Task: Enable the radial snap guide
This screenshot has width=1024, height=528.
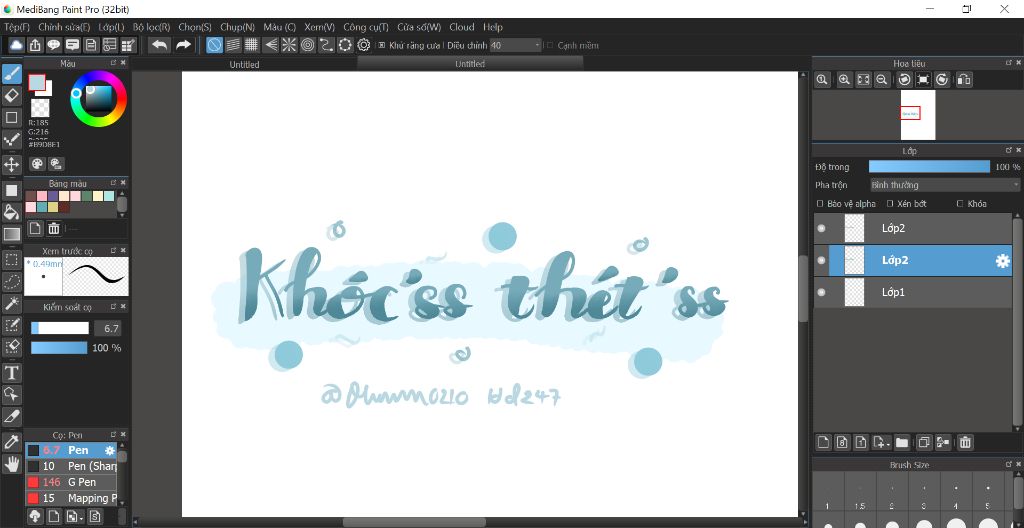Action: [x=289, y=45]
